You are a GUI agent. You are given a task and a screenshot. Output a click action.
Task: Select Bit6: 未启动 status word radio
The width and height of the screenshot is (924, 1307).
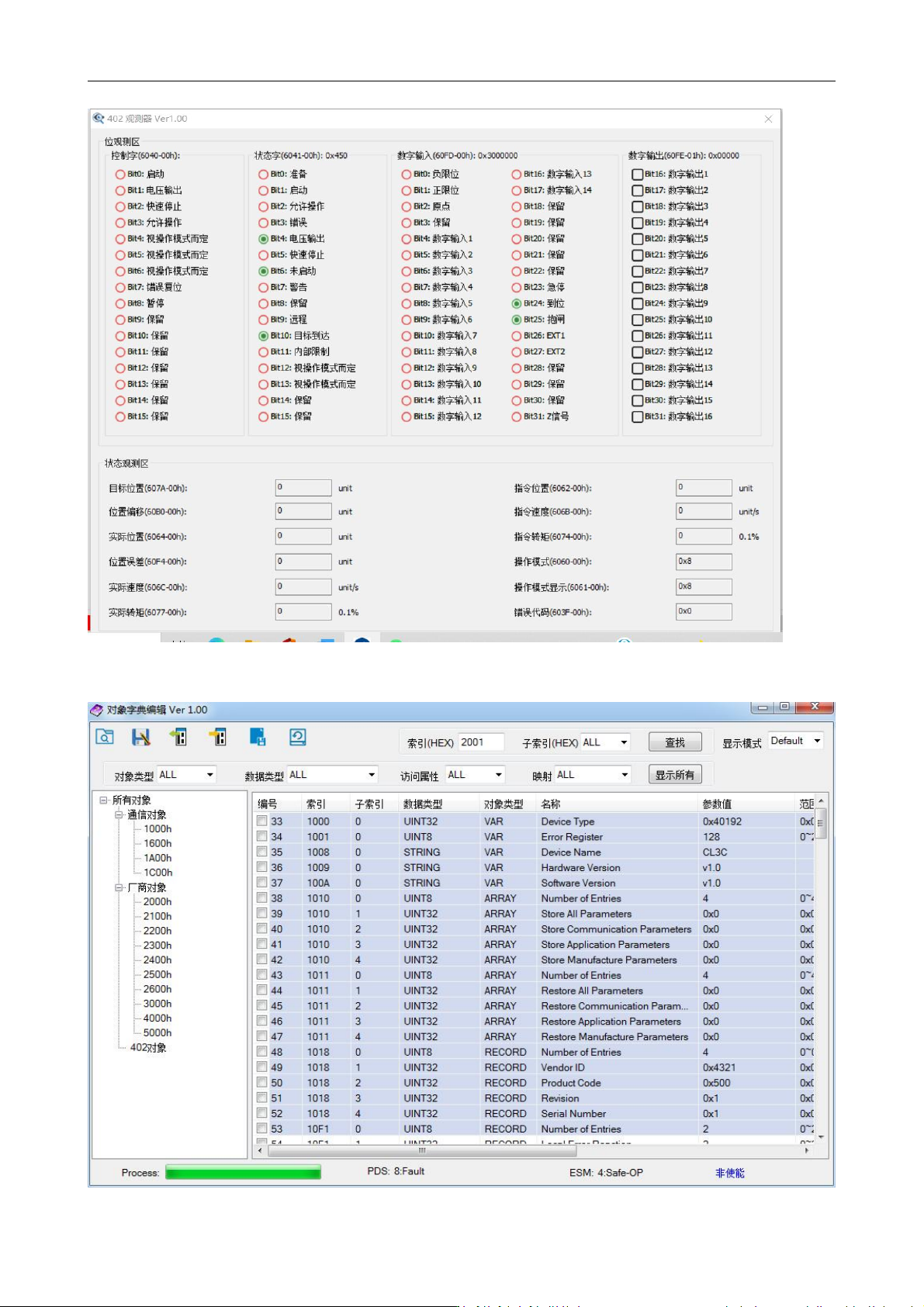pos(264,271)
